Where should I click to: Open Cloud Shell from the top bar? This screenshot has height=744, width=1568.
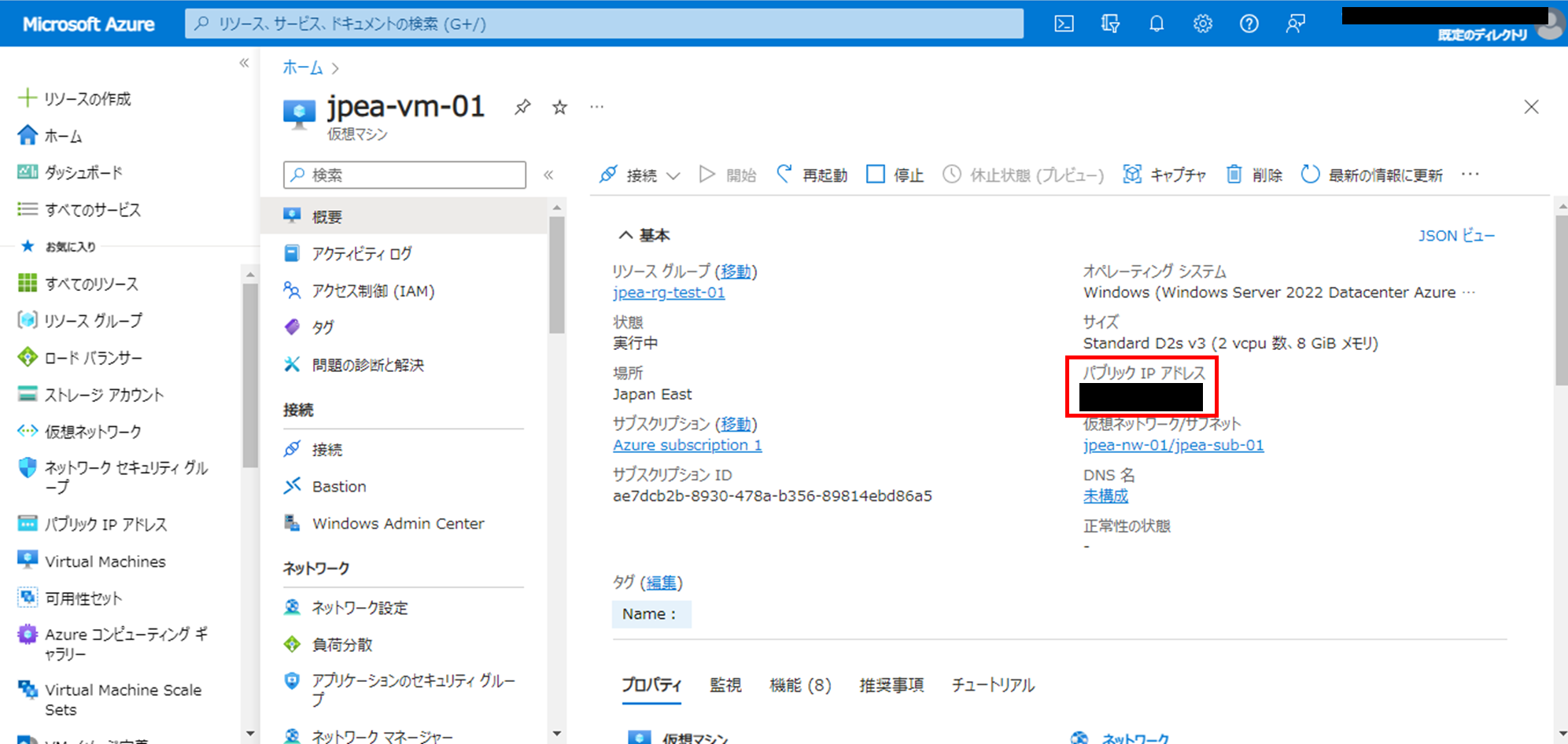1064,24
